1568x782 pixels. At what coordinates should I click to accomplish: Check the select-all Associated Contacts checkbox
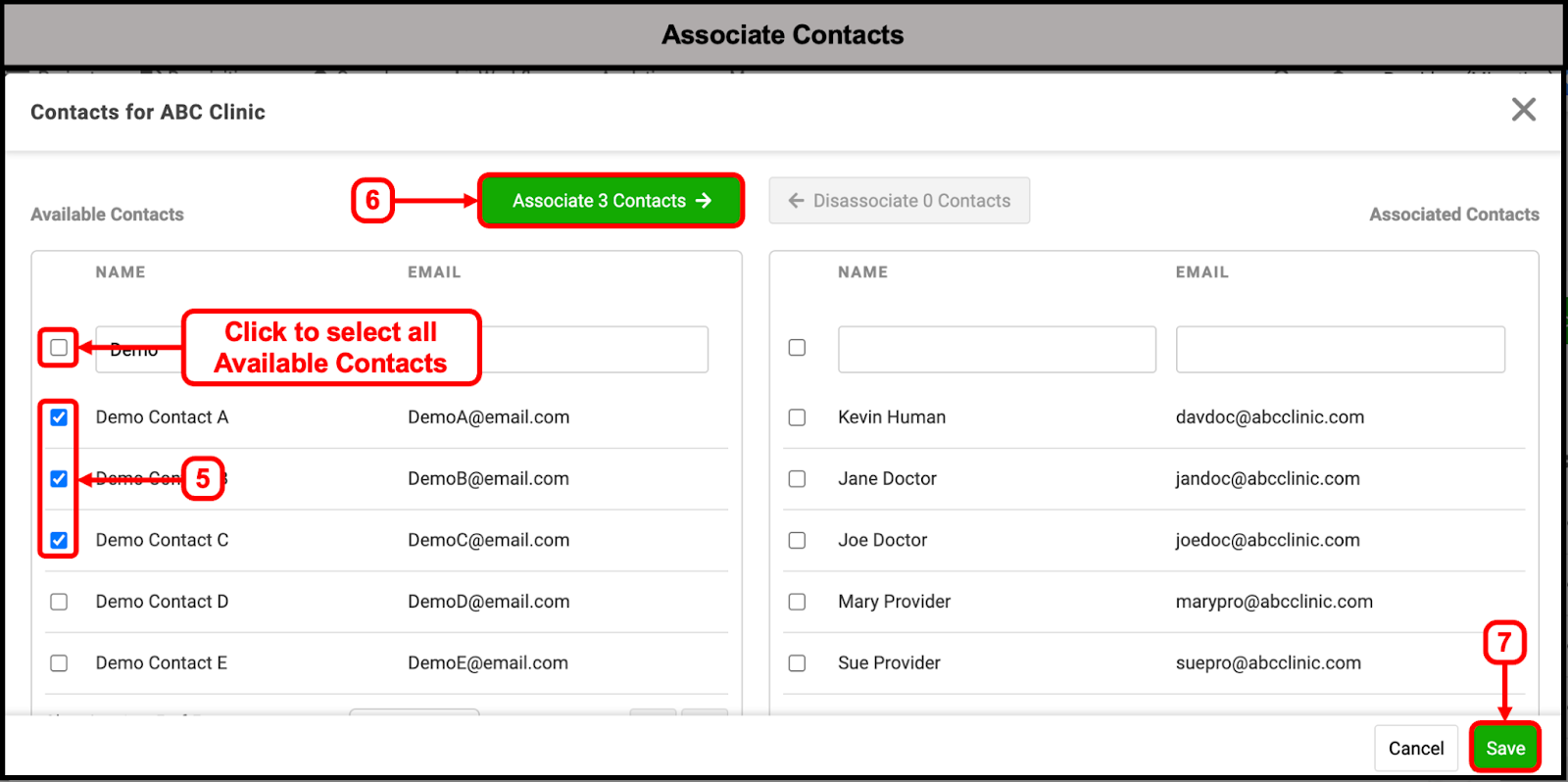tap(797, 348)
